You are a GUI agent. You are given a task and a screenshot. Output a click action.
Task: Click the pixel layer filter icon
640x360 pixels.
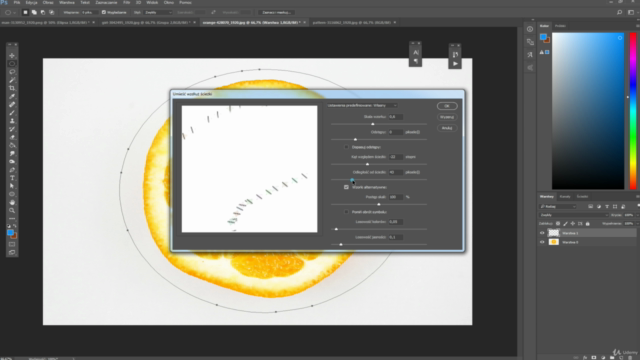pyautogui.click(x=590, y=207)
